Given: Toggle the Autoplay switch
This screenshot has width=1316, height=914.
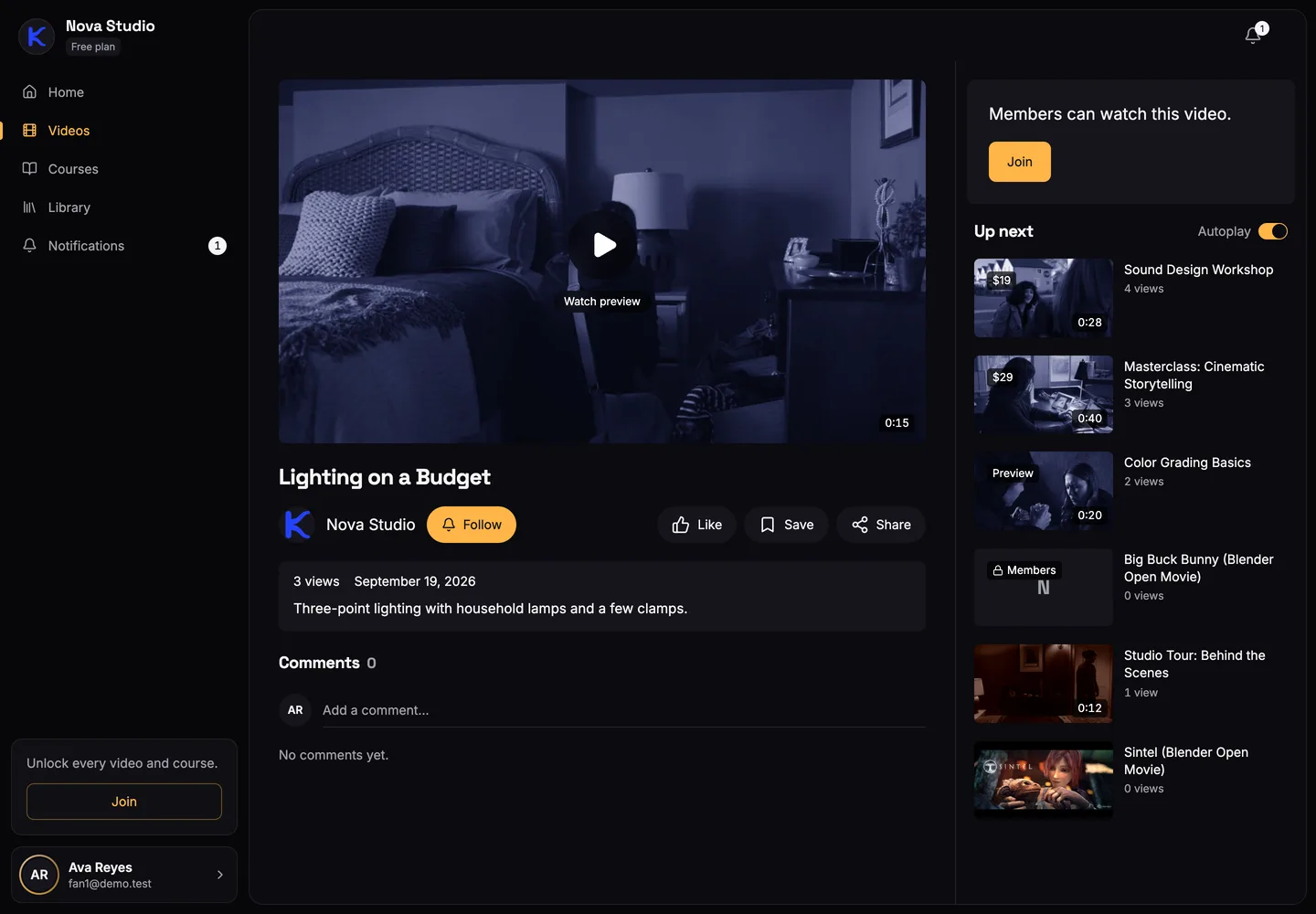Looking at the screenshot, I should [x=1273, y=231].
